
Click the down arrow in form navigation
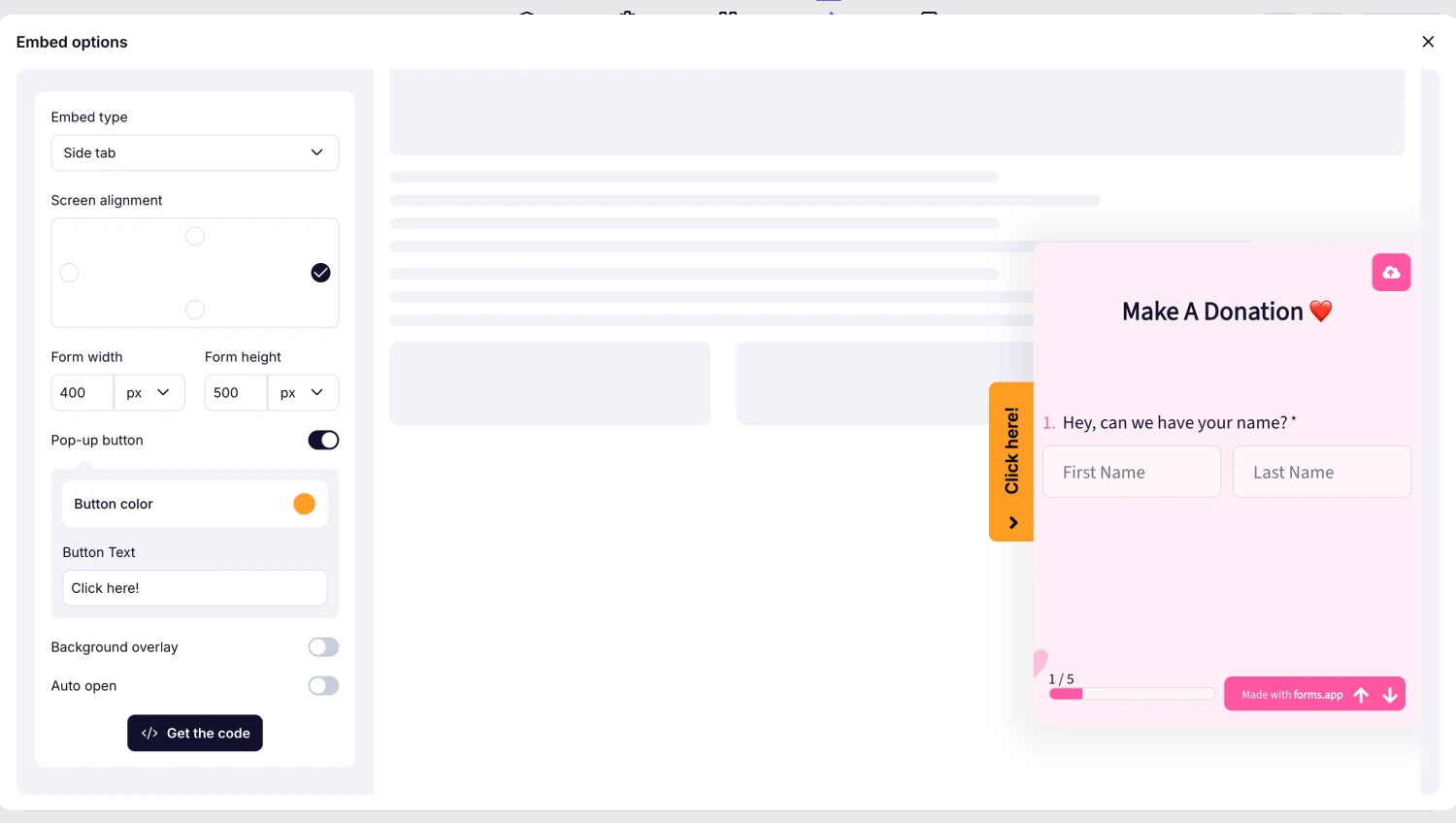[x=1390, y=695]
